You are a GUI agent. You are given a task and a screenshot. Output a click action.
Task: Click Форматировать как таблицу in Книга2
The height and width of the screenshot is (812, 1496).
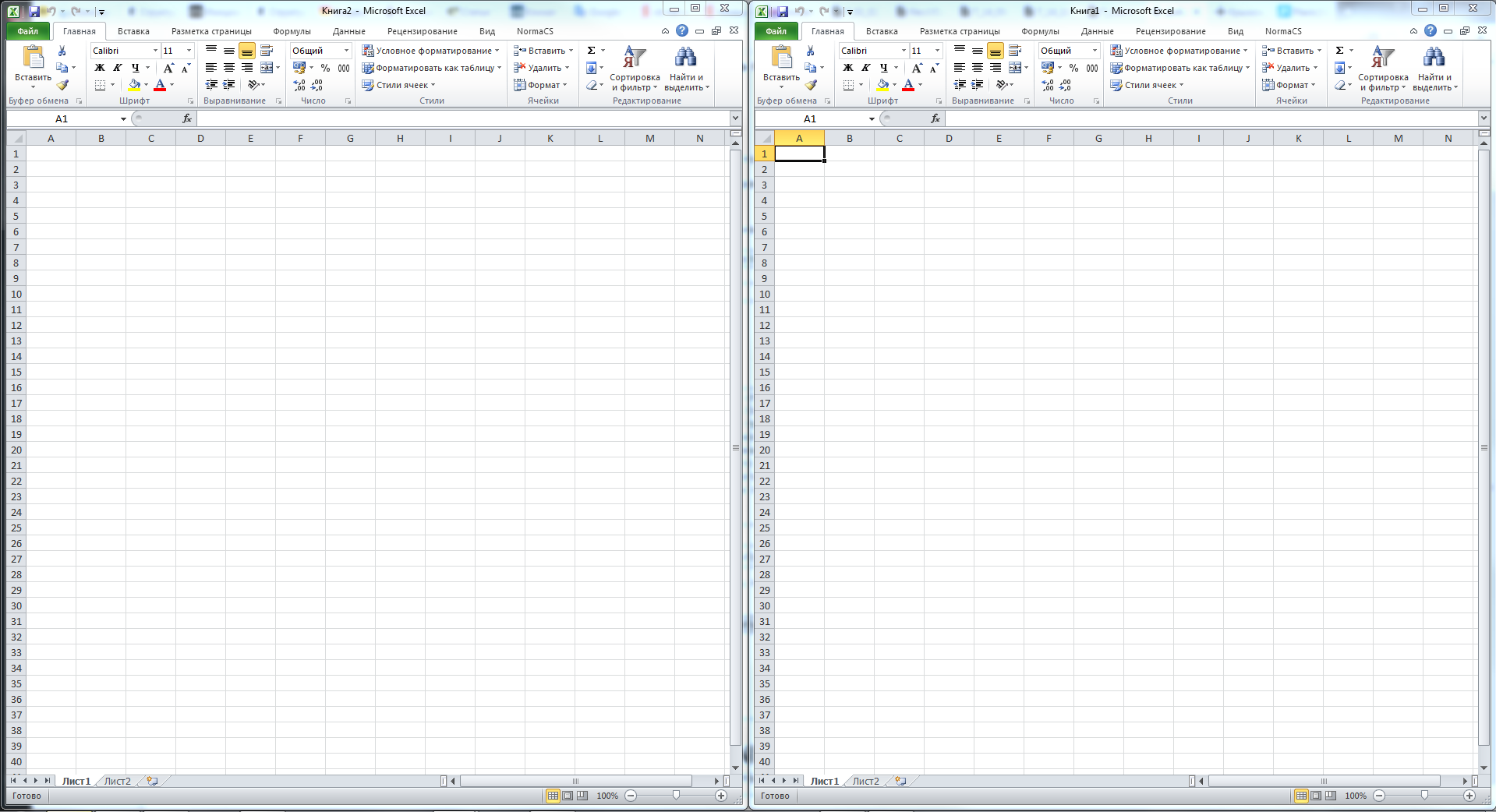coord(432,68)
